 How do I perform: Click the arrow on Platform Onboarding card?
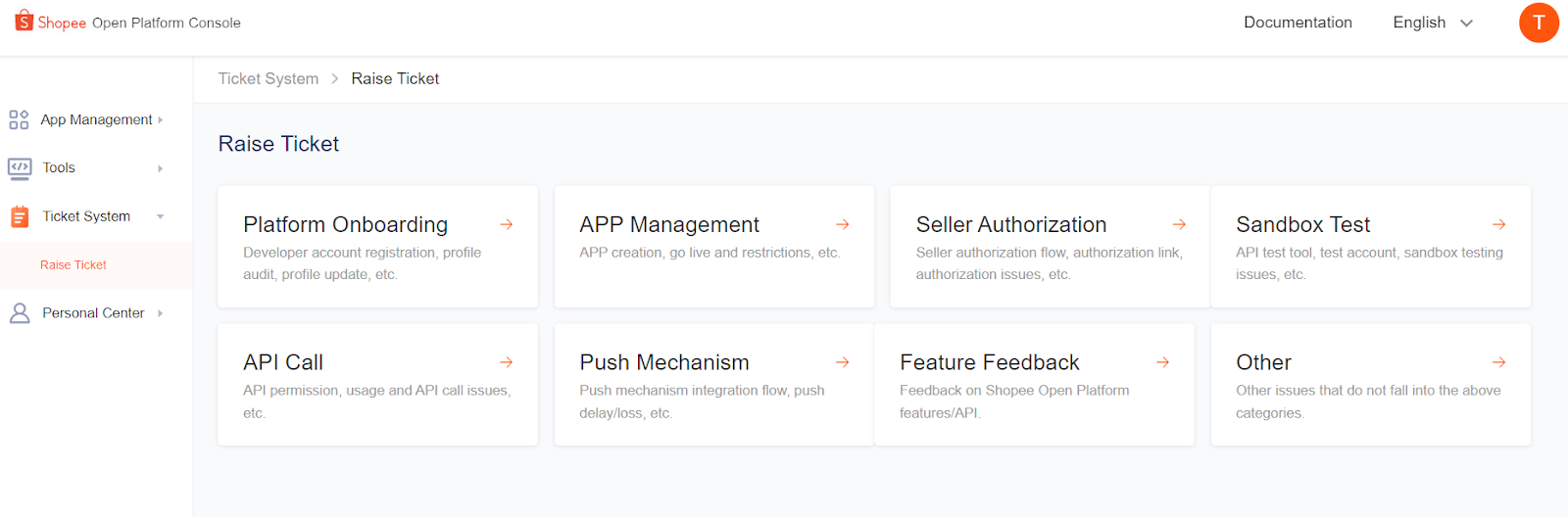pos(507,224)
